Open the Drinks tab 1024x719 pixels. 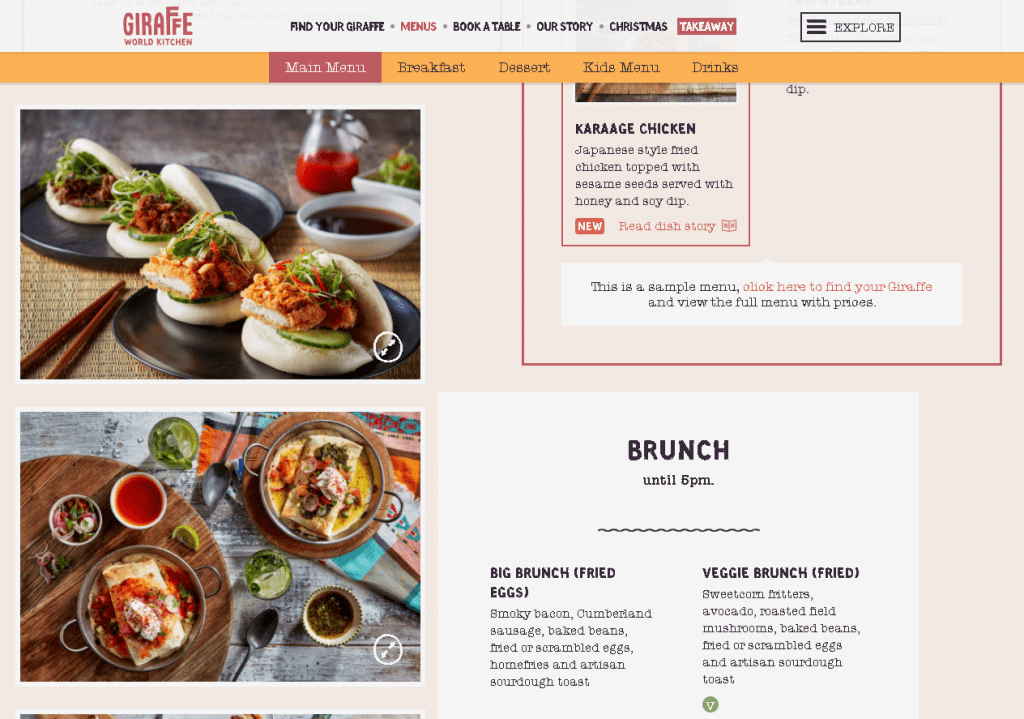click(x=715, y=67)
